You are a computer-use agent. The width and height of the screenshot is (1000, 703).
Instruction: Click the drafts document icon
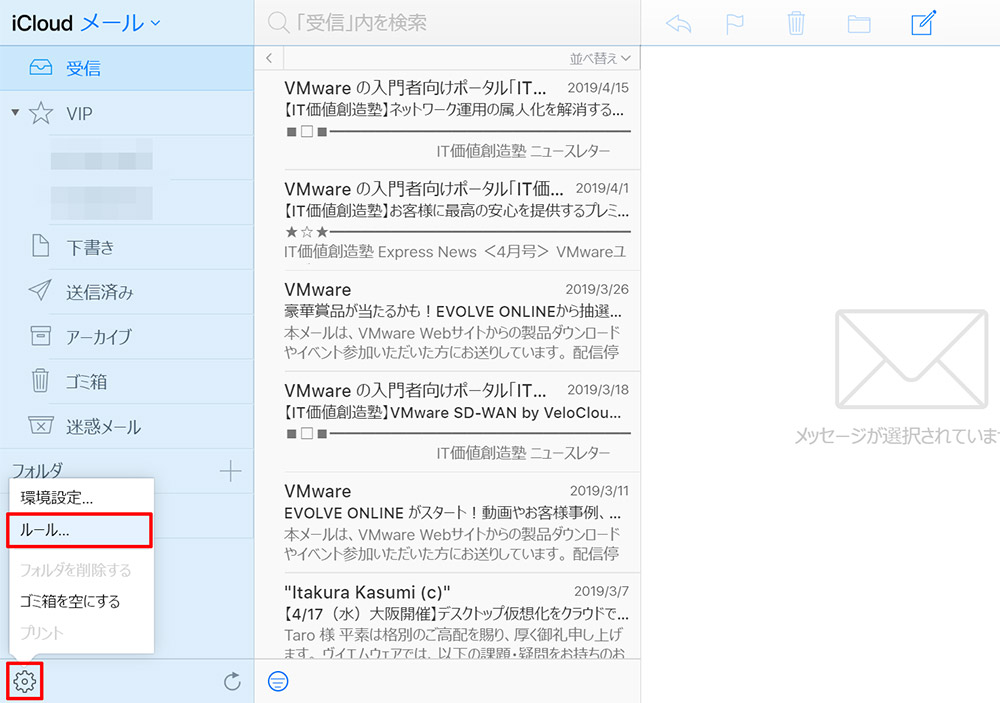(40, 246)
